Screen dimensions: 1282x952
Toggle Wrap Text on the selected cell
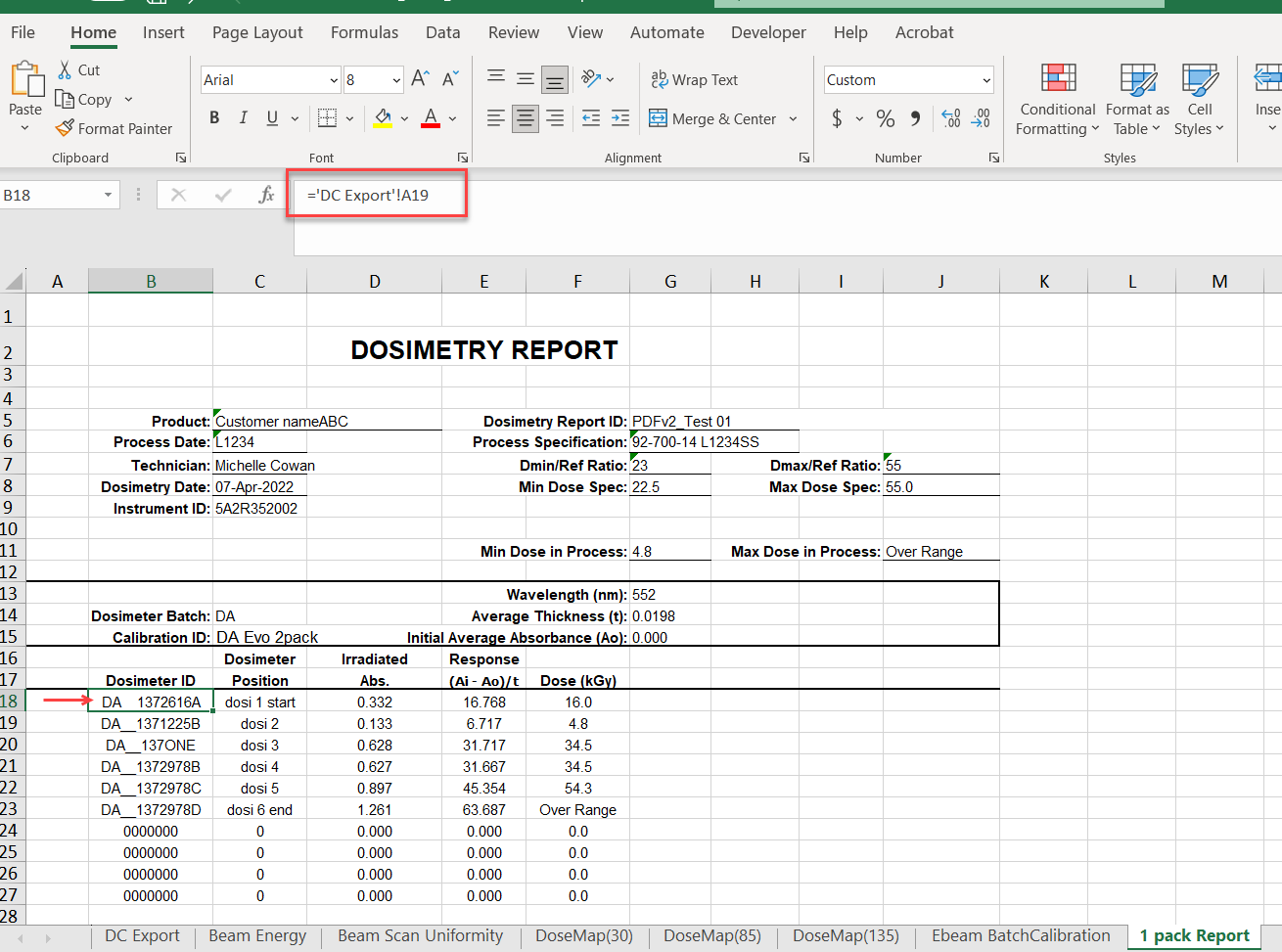tap(695, 80)
